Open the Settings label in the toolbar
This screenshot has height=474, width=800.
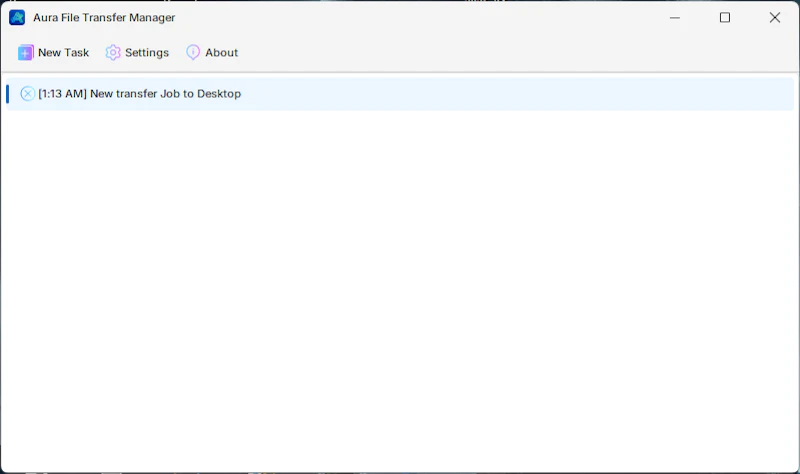point(147,53)
